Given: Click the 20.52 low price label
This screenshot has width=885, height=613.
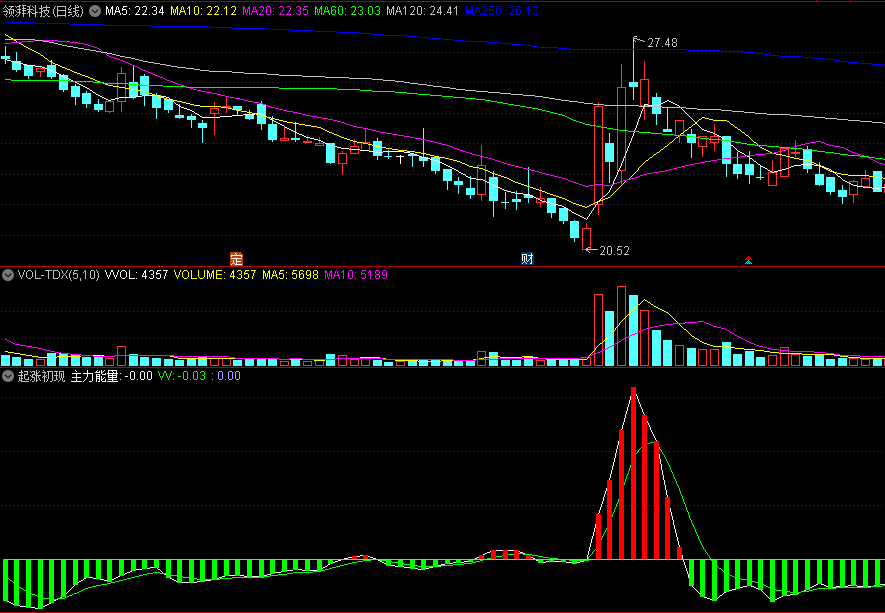Looking at the screenshot, I should pos(614,251).
